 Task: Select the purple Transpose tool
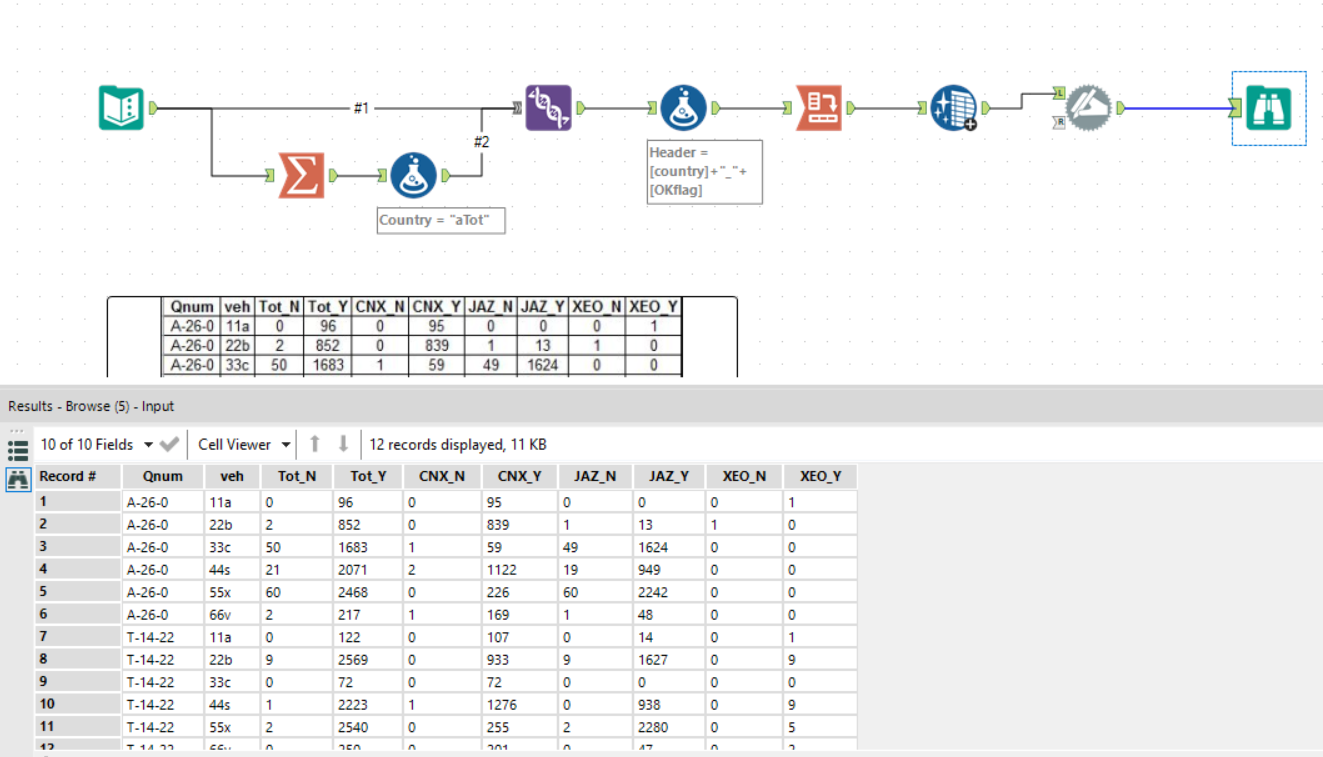tap(548, 107)
